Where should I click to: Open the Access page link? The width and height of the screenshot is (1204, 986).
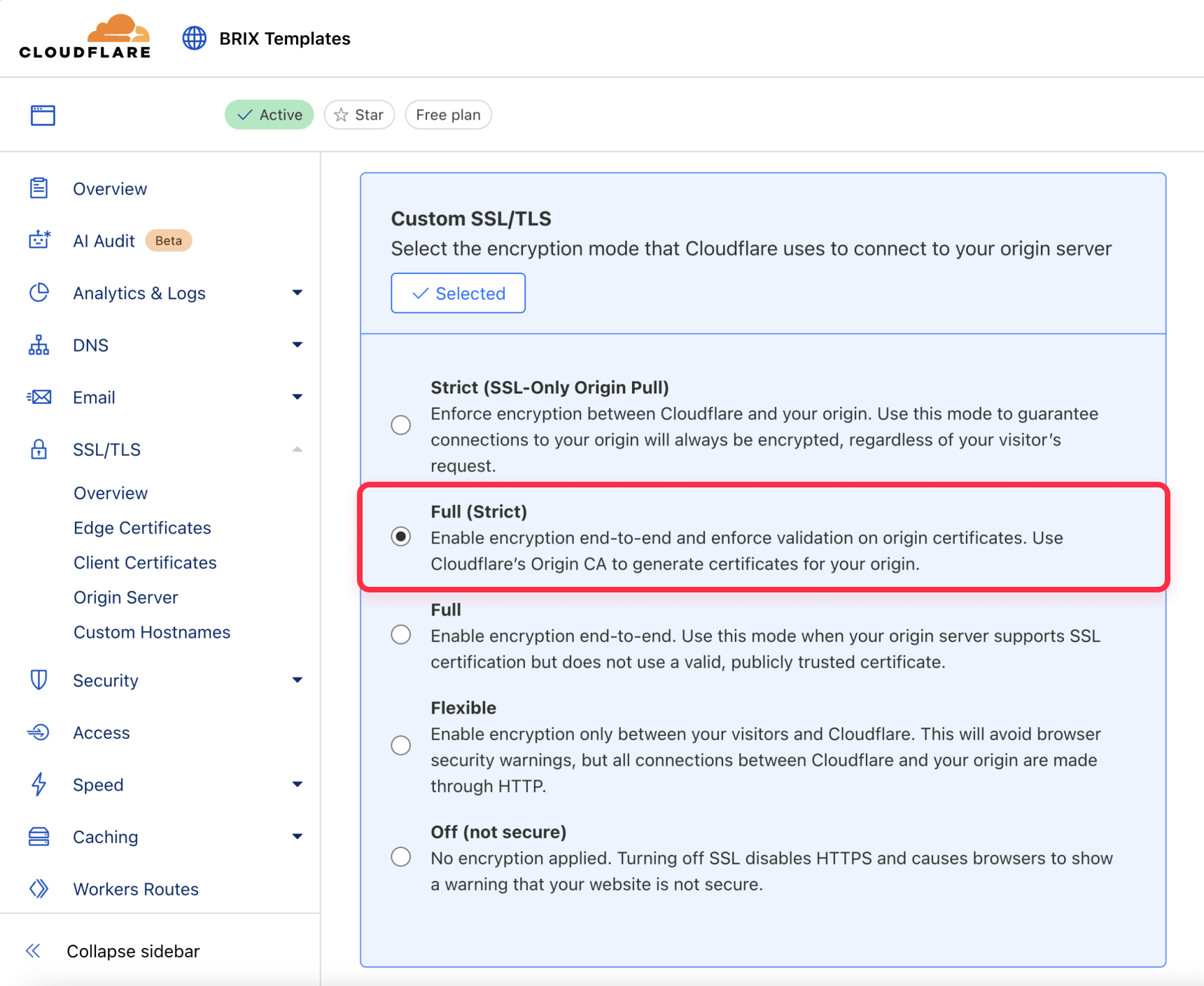[x=101, y=732]
